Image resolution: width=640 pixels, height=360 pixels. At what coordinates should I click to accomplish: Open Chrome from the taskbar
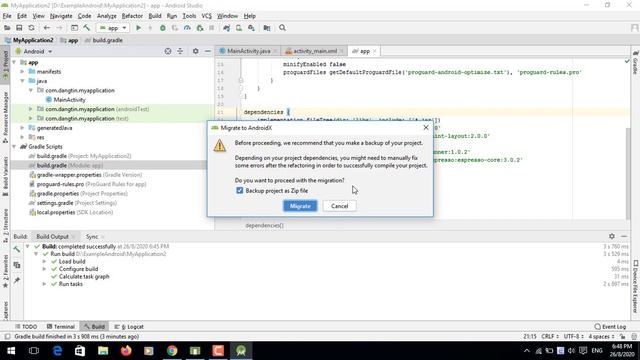pos(172,351)
